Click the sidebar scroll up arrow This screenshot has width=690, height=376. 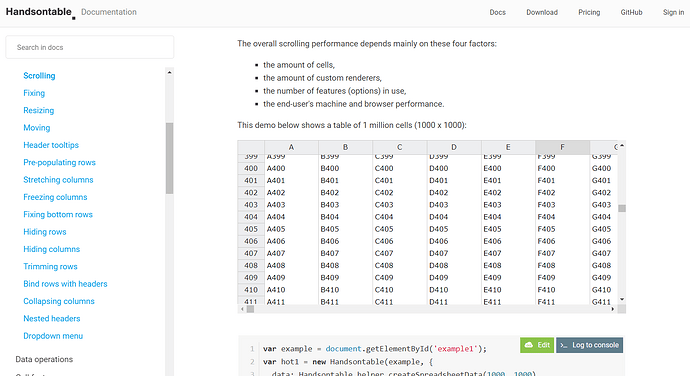tap(169, 73)
